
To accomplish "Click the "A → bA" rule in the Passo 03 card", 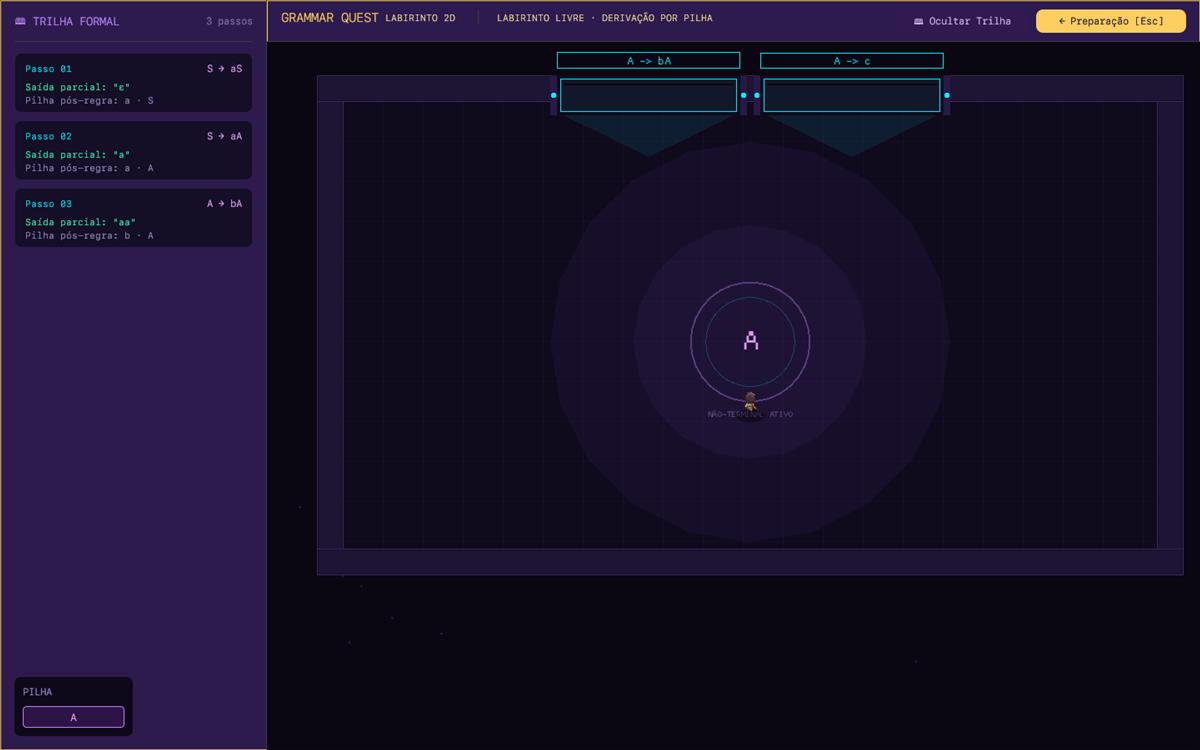I will pyautogui.click(x=225, y=204).
